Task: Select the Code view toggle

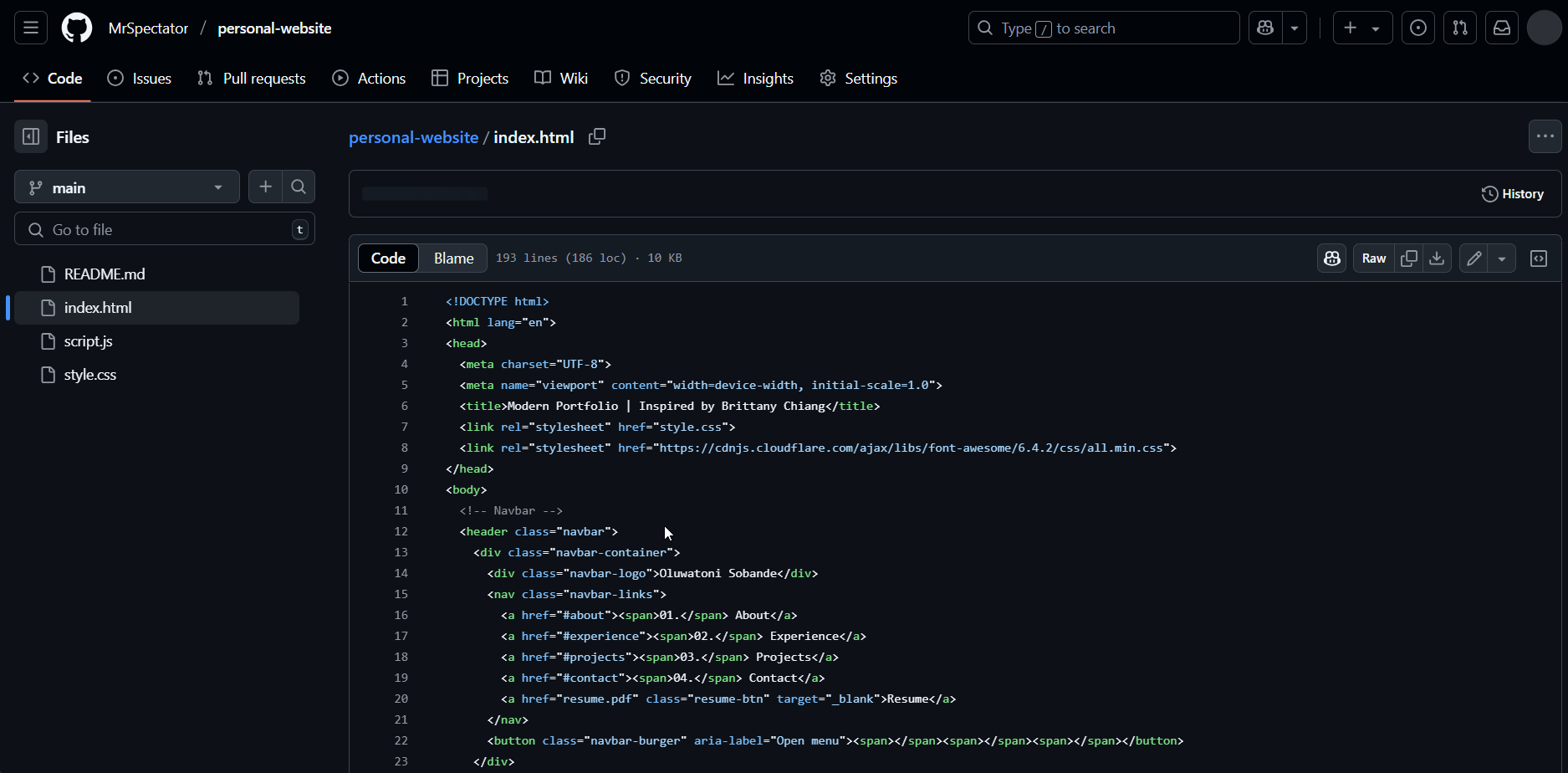Action: (x=388, y=259)
